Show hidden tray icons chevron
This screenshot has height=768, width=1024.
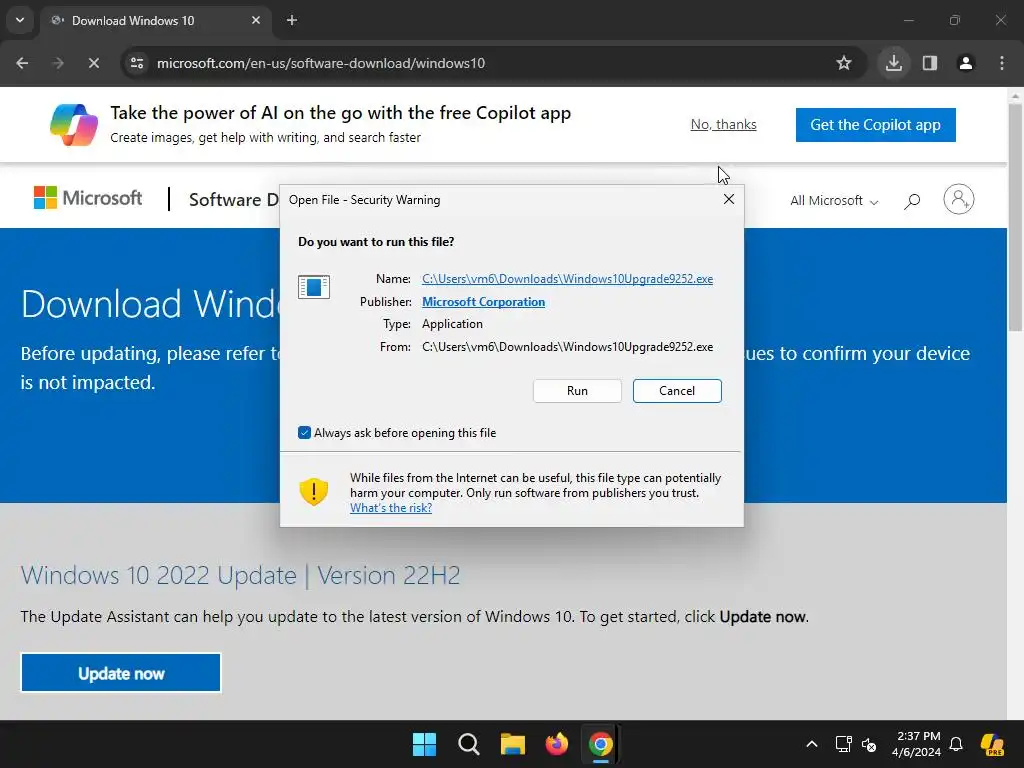[x=812, y=744]
